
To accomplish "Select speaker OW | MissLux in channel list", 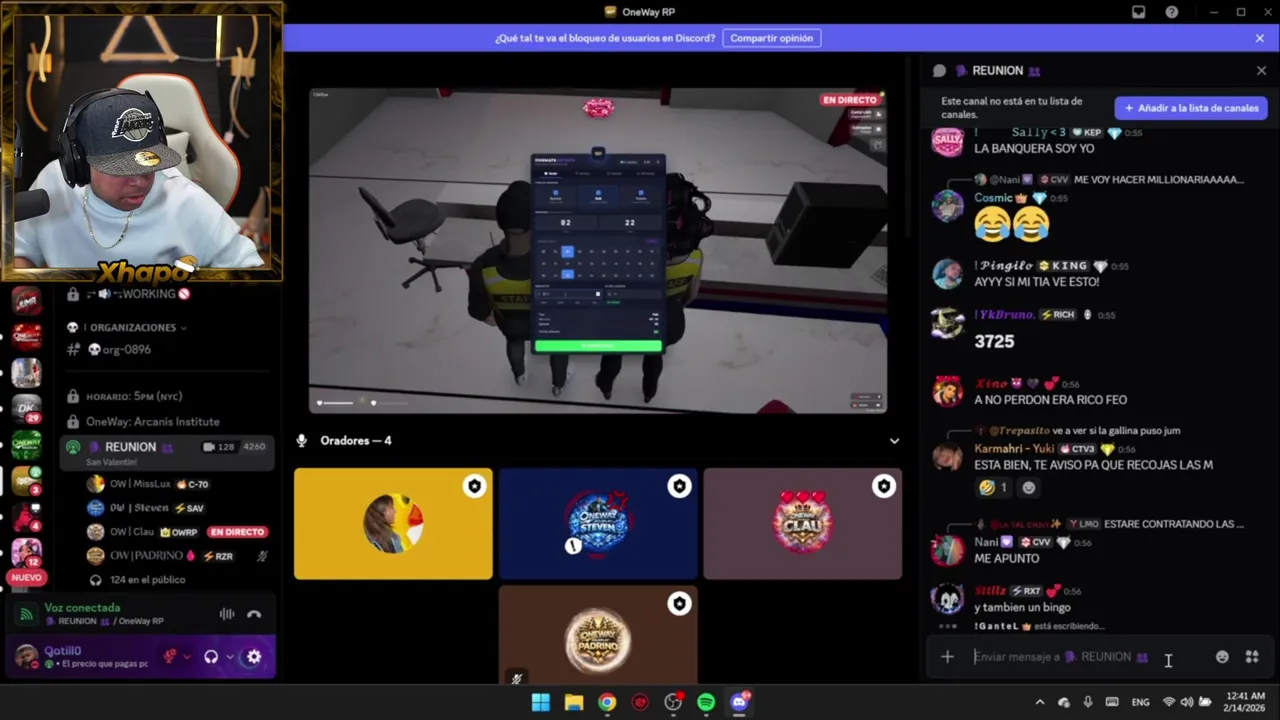I will point(148,484).
